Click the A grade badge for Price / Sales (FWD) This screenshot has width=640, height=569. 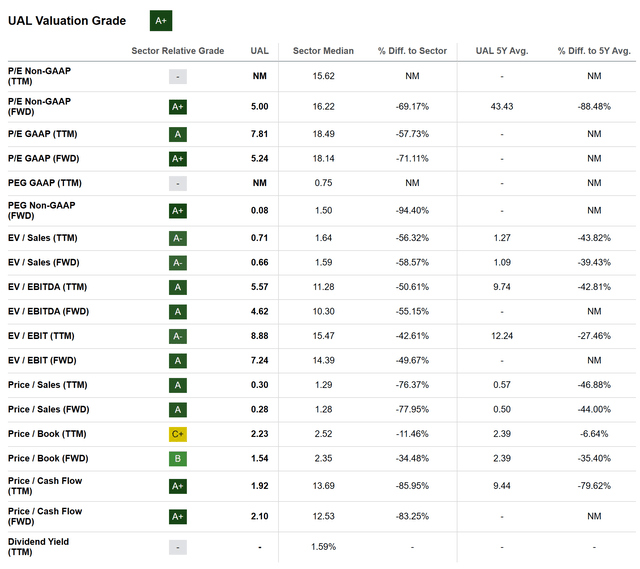[x=178, y=410]
